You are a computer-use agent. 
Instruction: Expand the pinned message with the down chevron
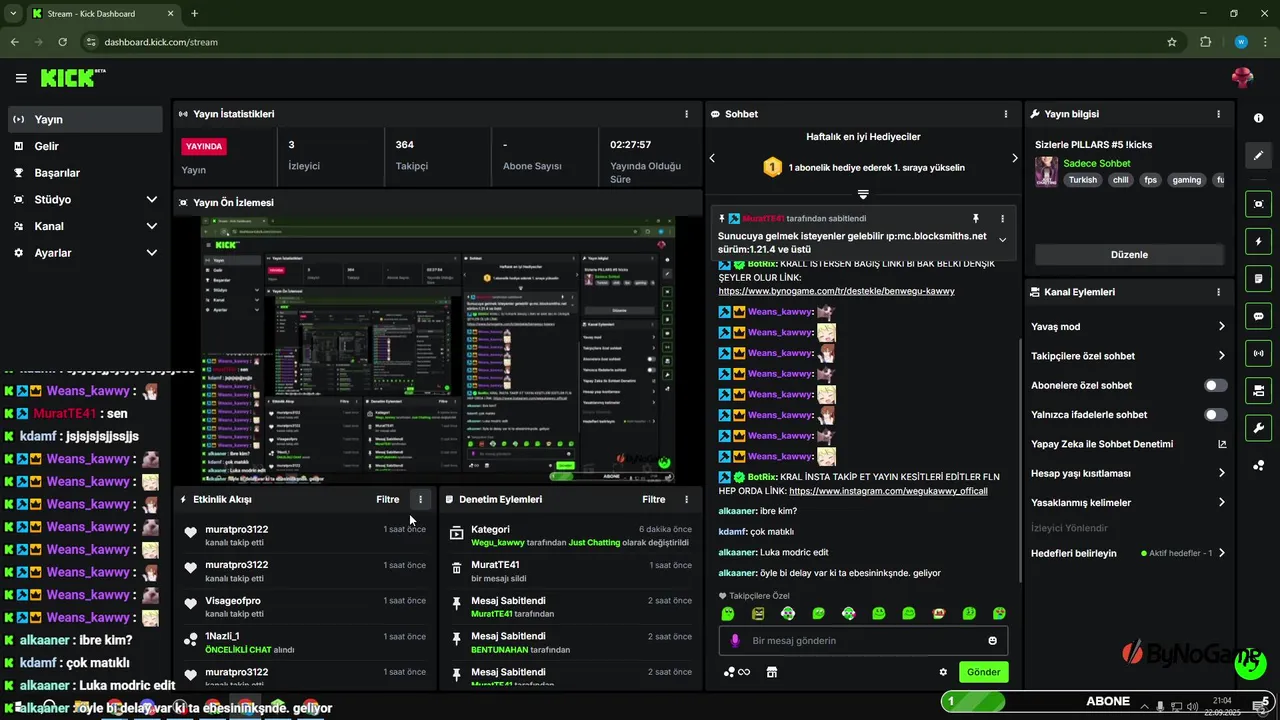click(x=1002, y=240)
